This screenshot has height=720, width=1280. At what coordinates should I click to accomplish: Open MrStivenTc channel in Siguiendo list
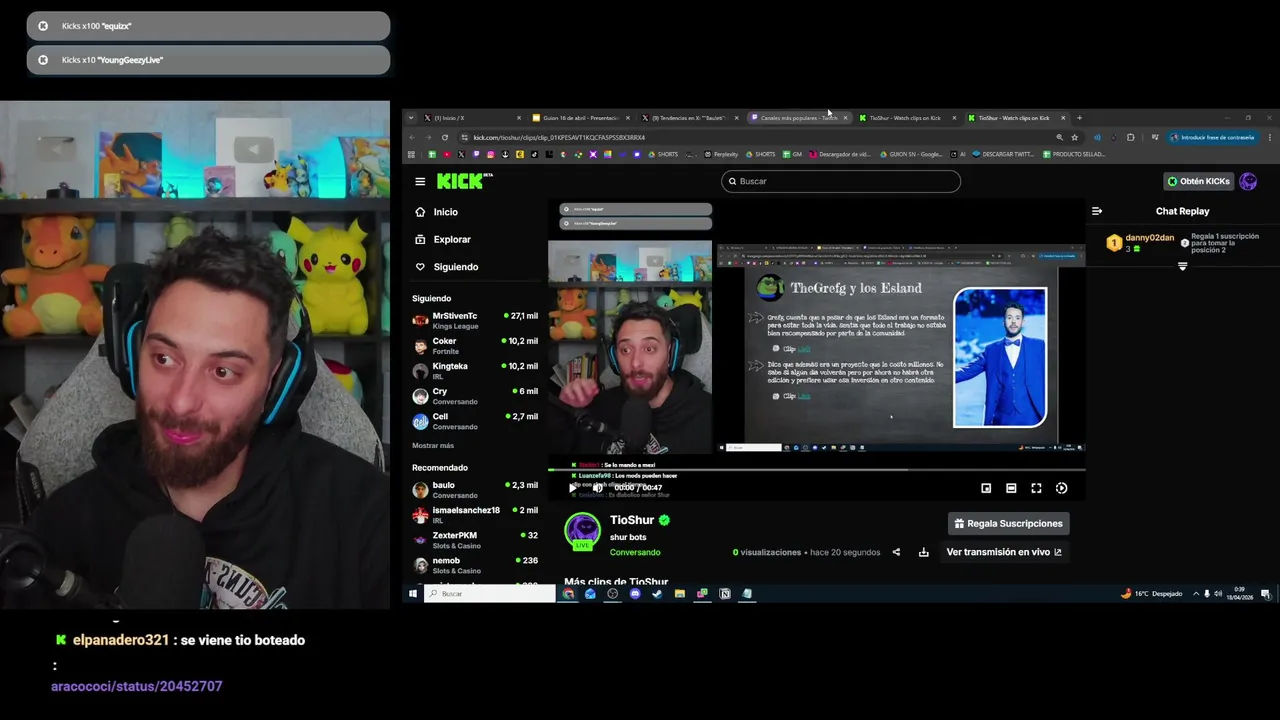[x=475, y=320]
